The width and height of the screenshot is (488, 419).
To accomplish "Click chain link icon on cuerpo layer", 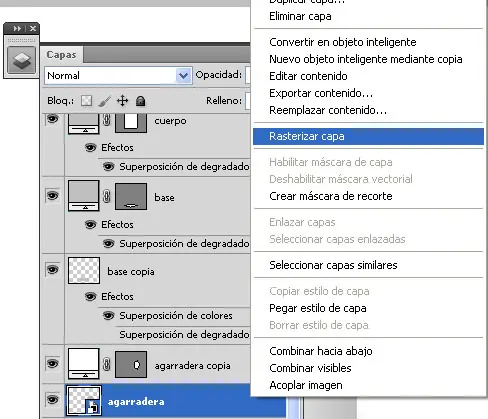I will click(107, 120).
